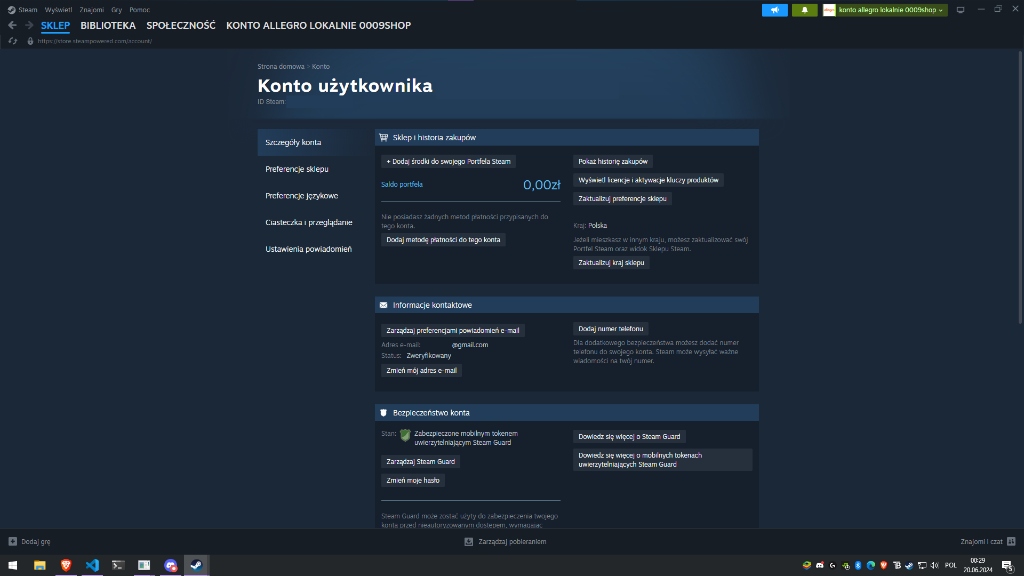The image size is (1024, 576).
Task: Open the konto allegro lokalnie 0009shop account dropdown
Action: tap(888, 9)
